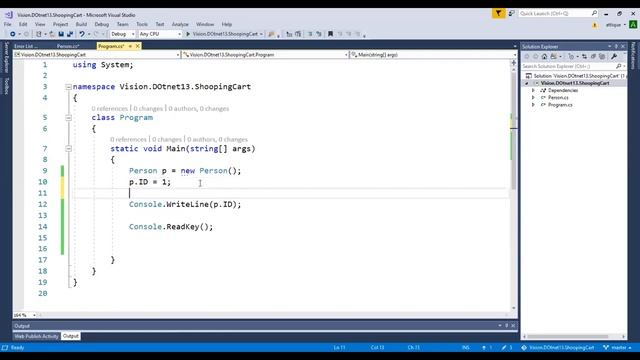The height and width of the screenshot is (360, 640).
Task: Pin the Program.cs tab
Action: coord(130,46)
